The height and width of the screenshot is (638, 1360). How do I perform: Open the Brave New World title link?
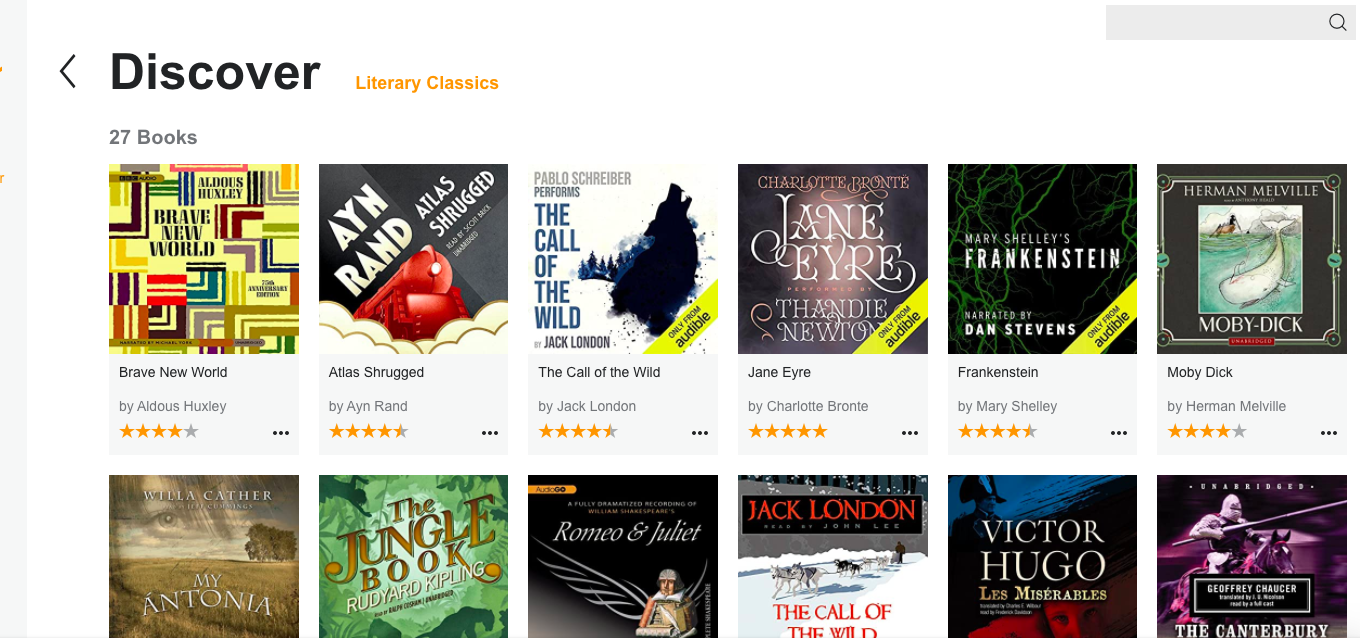click(x=173, y=372)
